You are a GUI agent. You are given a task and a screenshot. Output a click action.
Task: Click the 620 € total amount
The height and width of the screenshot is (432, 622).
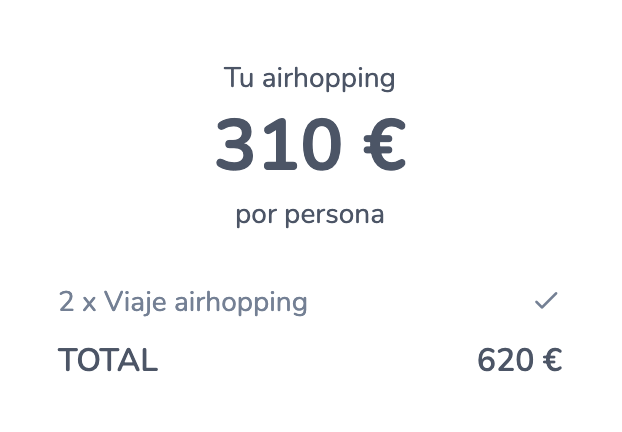tap(520, 360)
